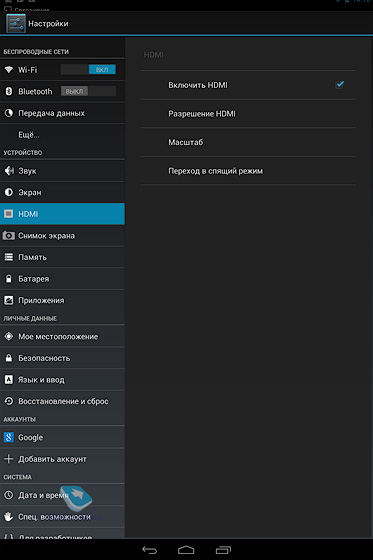
Task: Open the Разрешение HDMI resolution options
Action: [248, 114]
